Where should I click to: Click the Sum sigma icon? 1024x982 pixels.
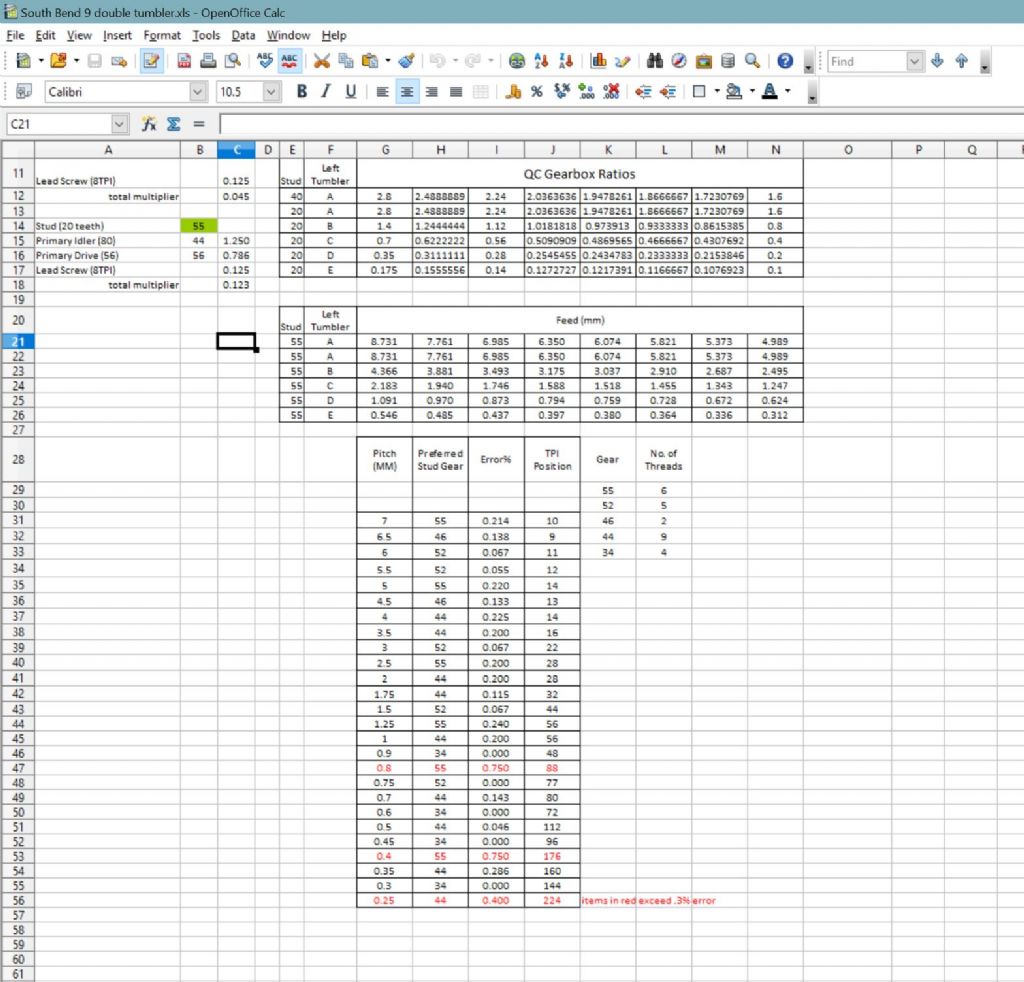[x=173, y=123]
